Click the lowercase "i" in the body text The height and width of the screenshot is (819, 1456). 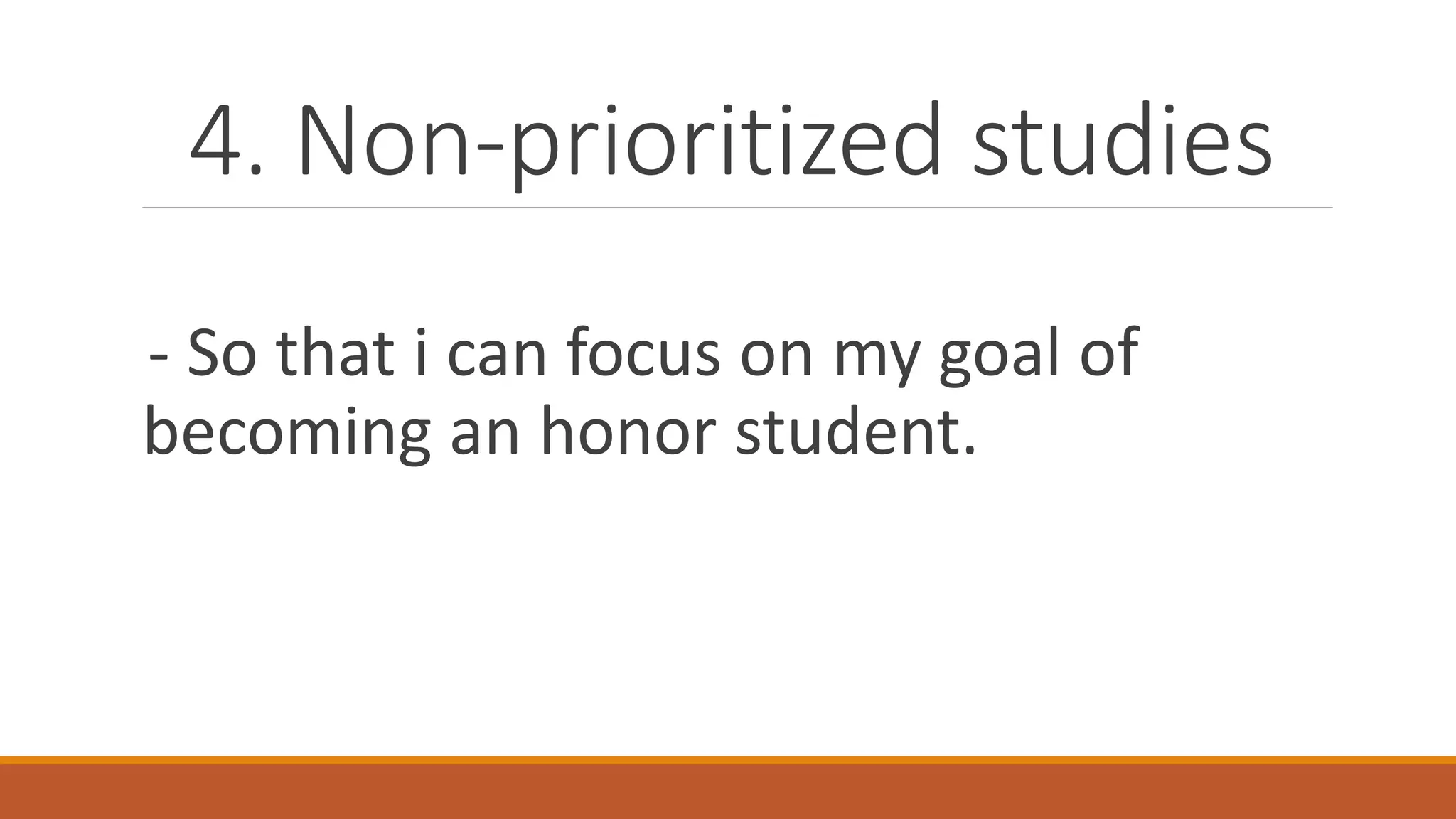421,353
